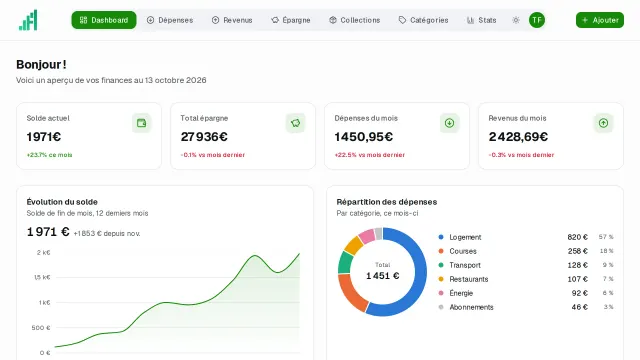Click the yellow Restaurants legend dot
The height and width of the screenshot is (360, 640).
[441, 279]
